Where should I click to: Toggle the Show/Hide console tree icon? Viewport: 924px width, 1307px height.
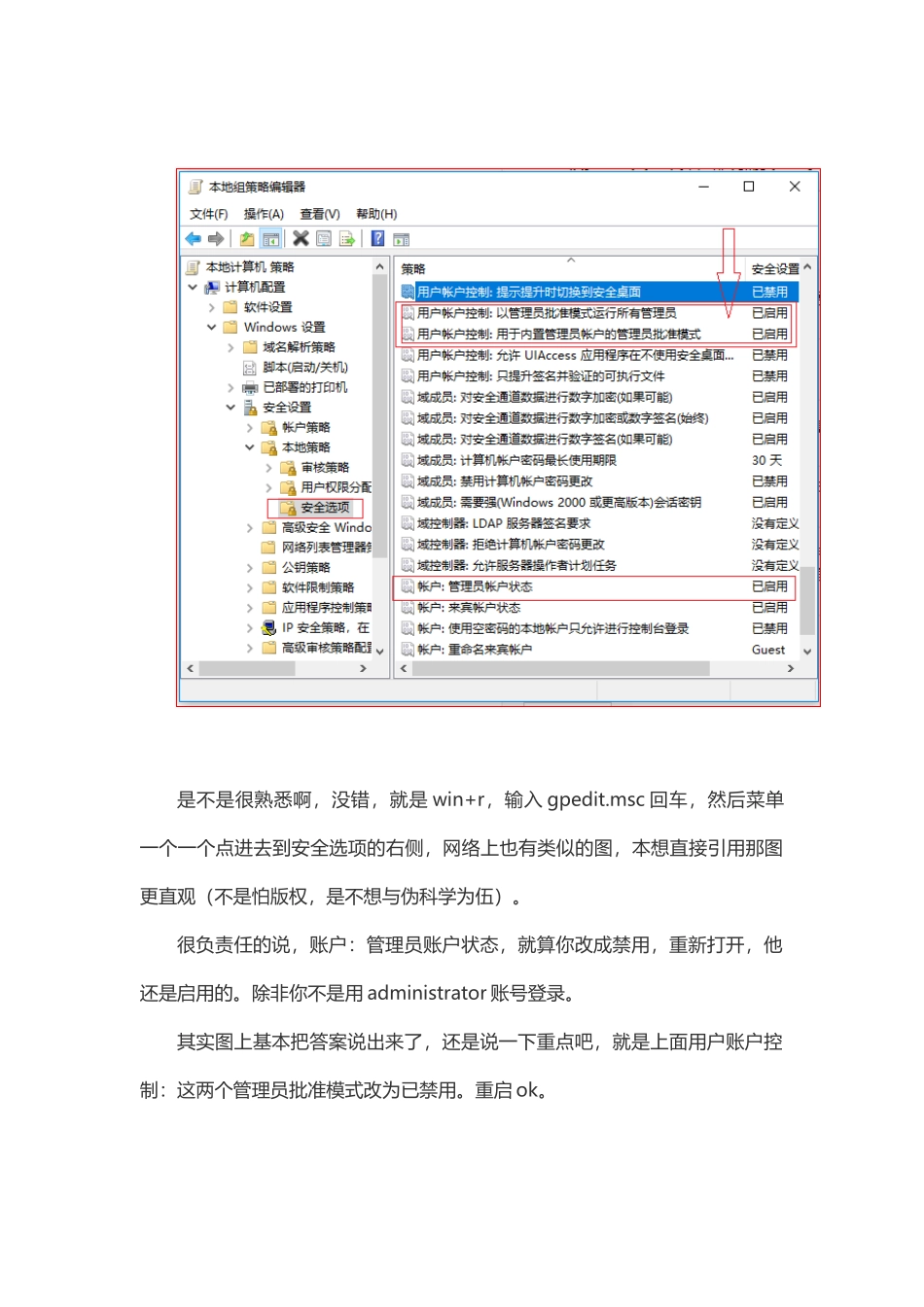271,239
